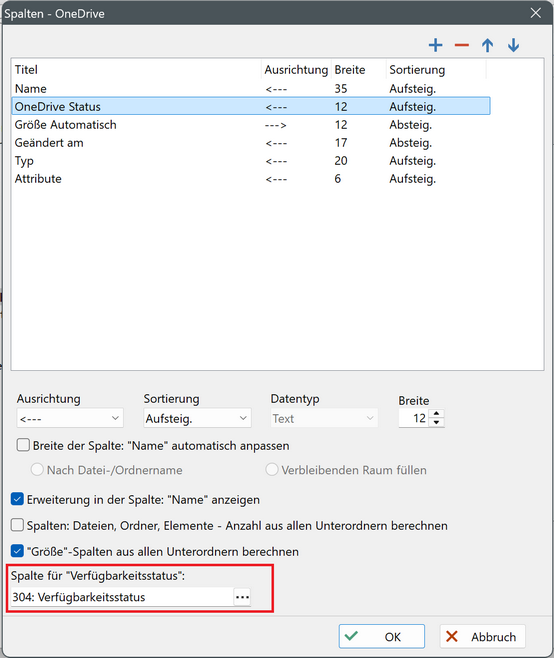Uncheck Erweiterung in der Spalte Name anzeigen
Viewport: 554px width, 658px height.
17,499
